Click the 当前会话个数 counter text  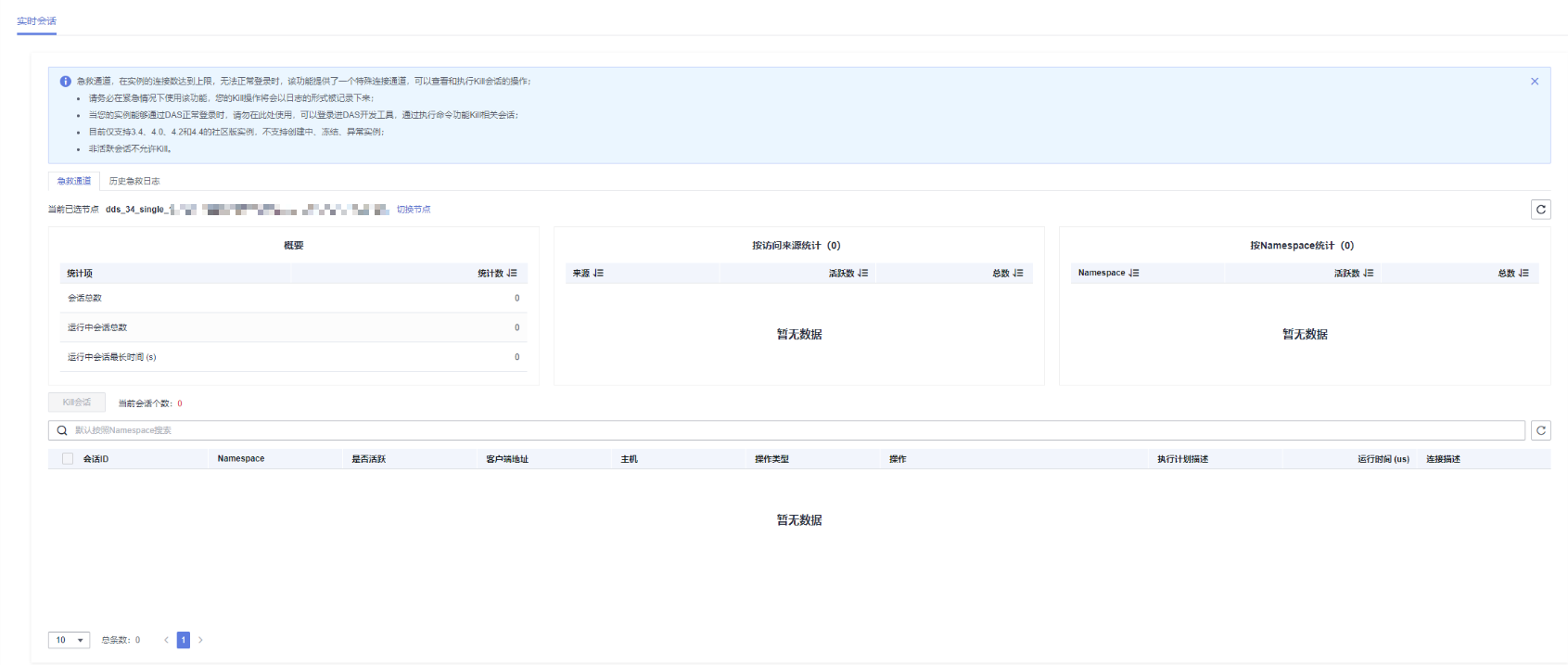click(x=150, y=403)
